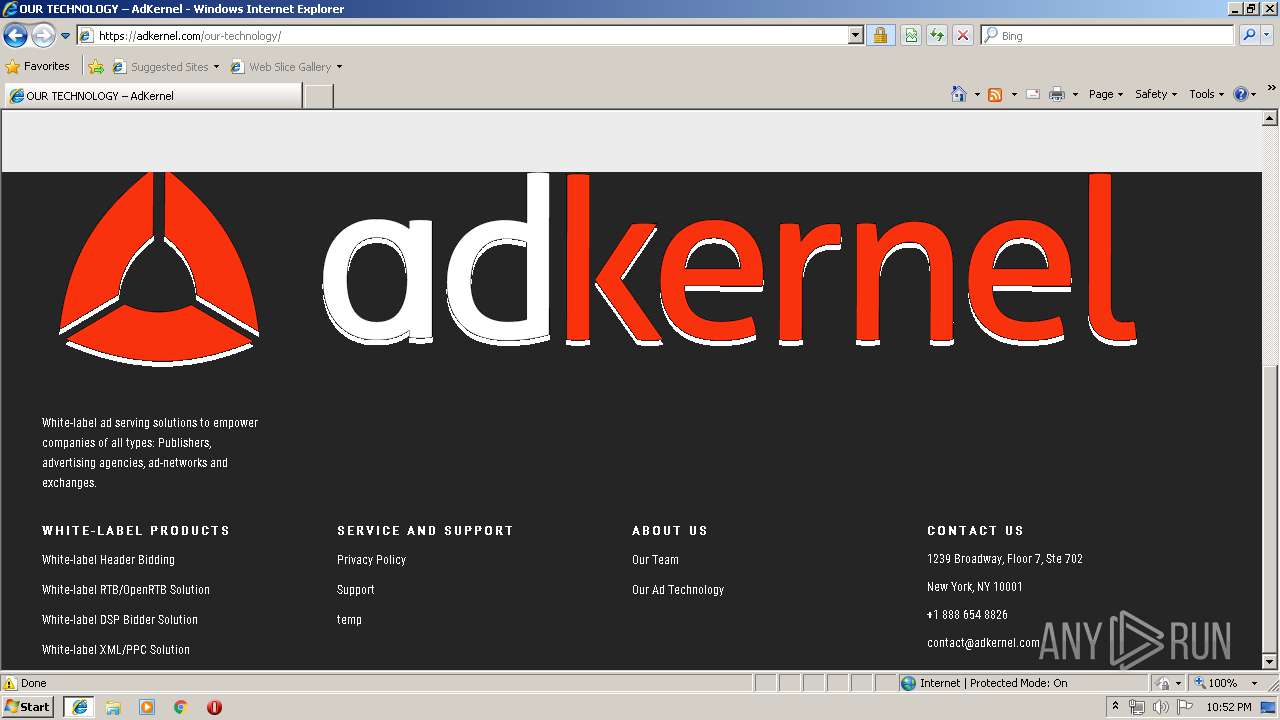1280x720 pixels.
Task: Stop loading with the red X
Action: tap(963, 36)
